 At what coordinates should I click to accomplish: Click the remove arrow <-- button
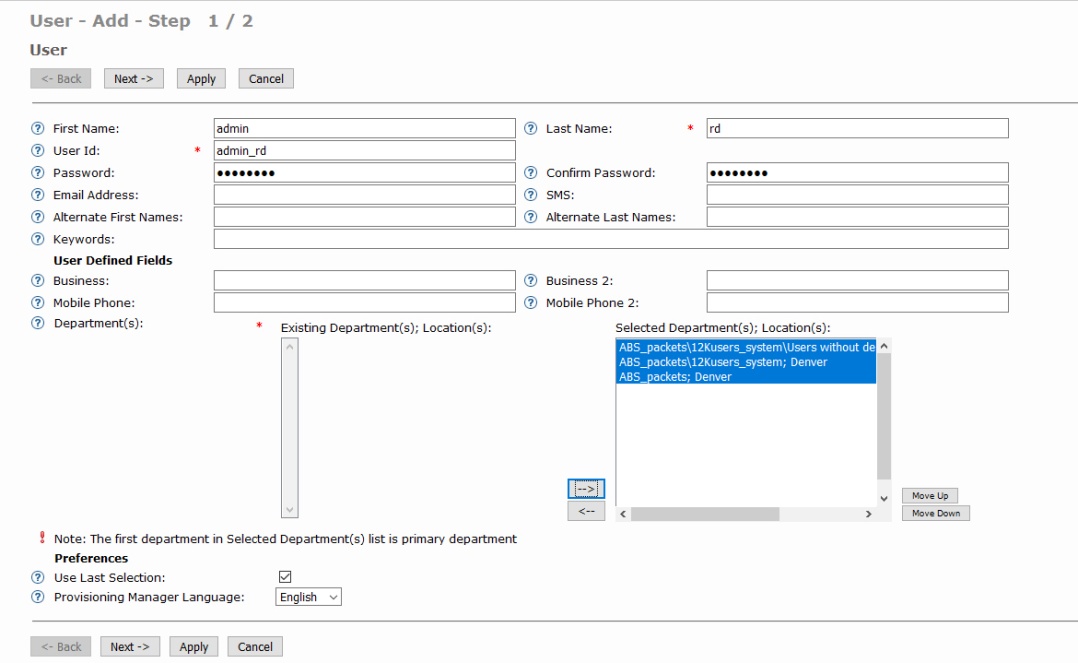point(586,511)
